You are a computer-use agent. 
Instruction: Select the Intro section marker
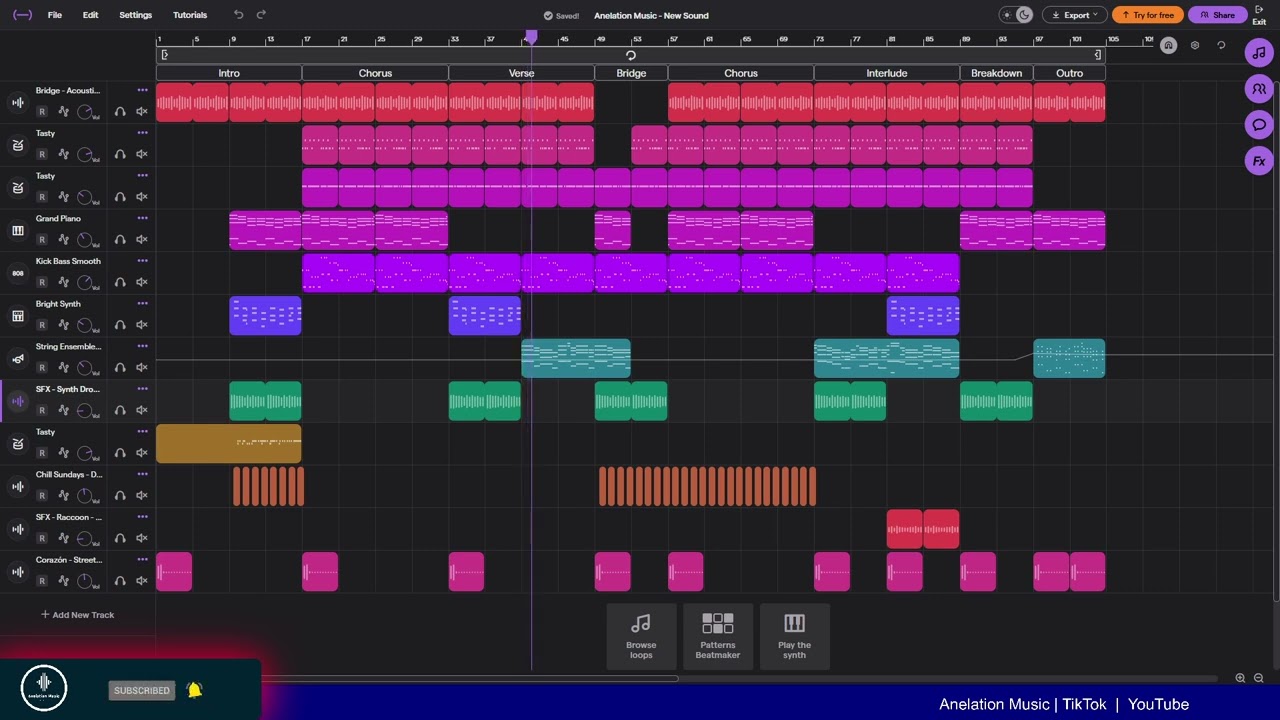[x=229, y=73]
